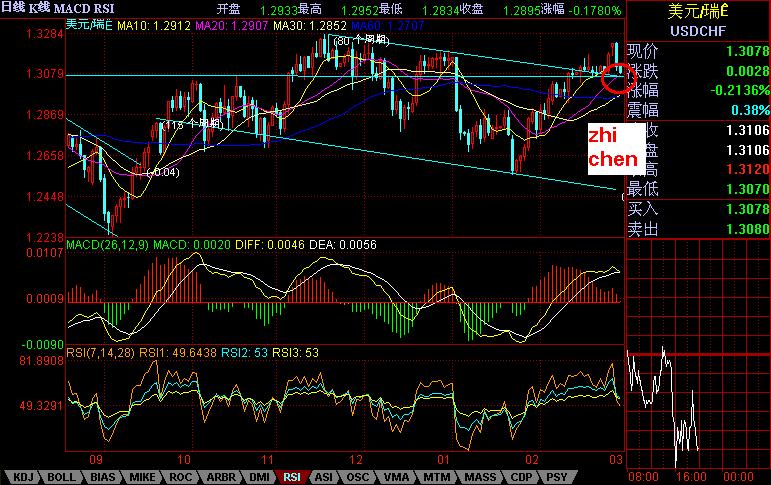Click the 震幅 amplitude value 0.38%
771x485 pixels.
pyautogui.click(x=751, y=110)
